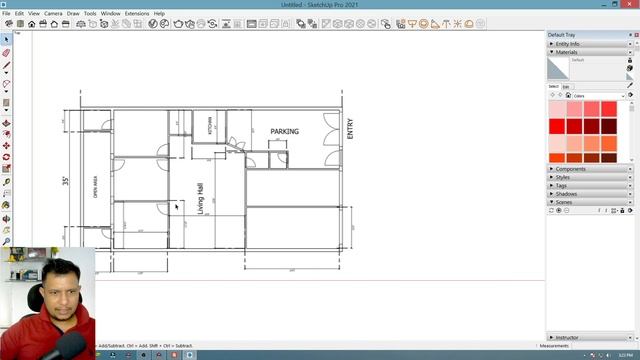
Task: Activate the Line pencil tool
Action: pyautogui.click(x=6, y=65)
